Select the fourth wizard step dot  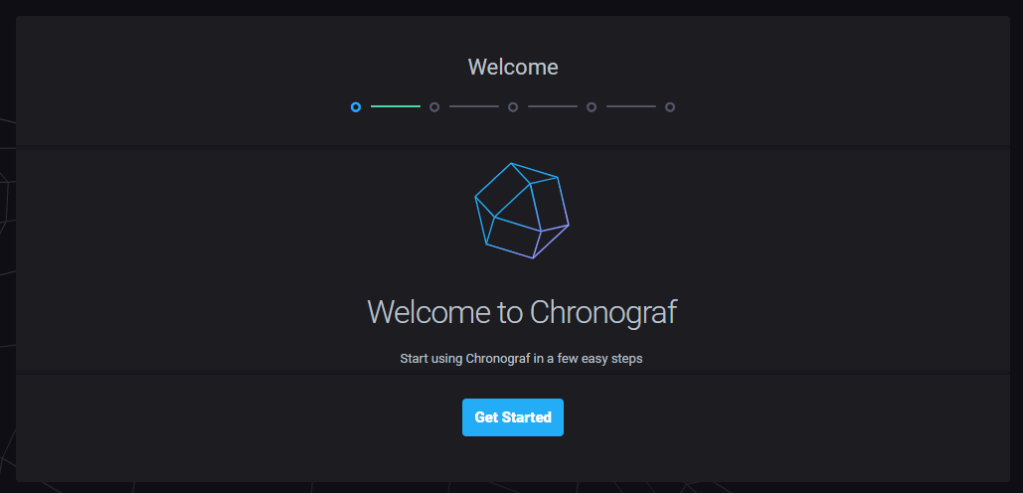(591, 107)
